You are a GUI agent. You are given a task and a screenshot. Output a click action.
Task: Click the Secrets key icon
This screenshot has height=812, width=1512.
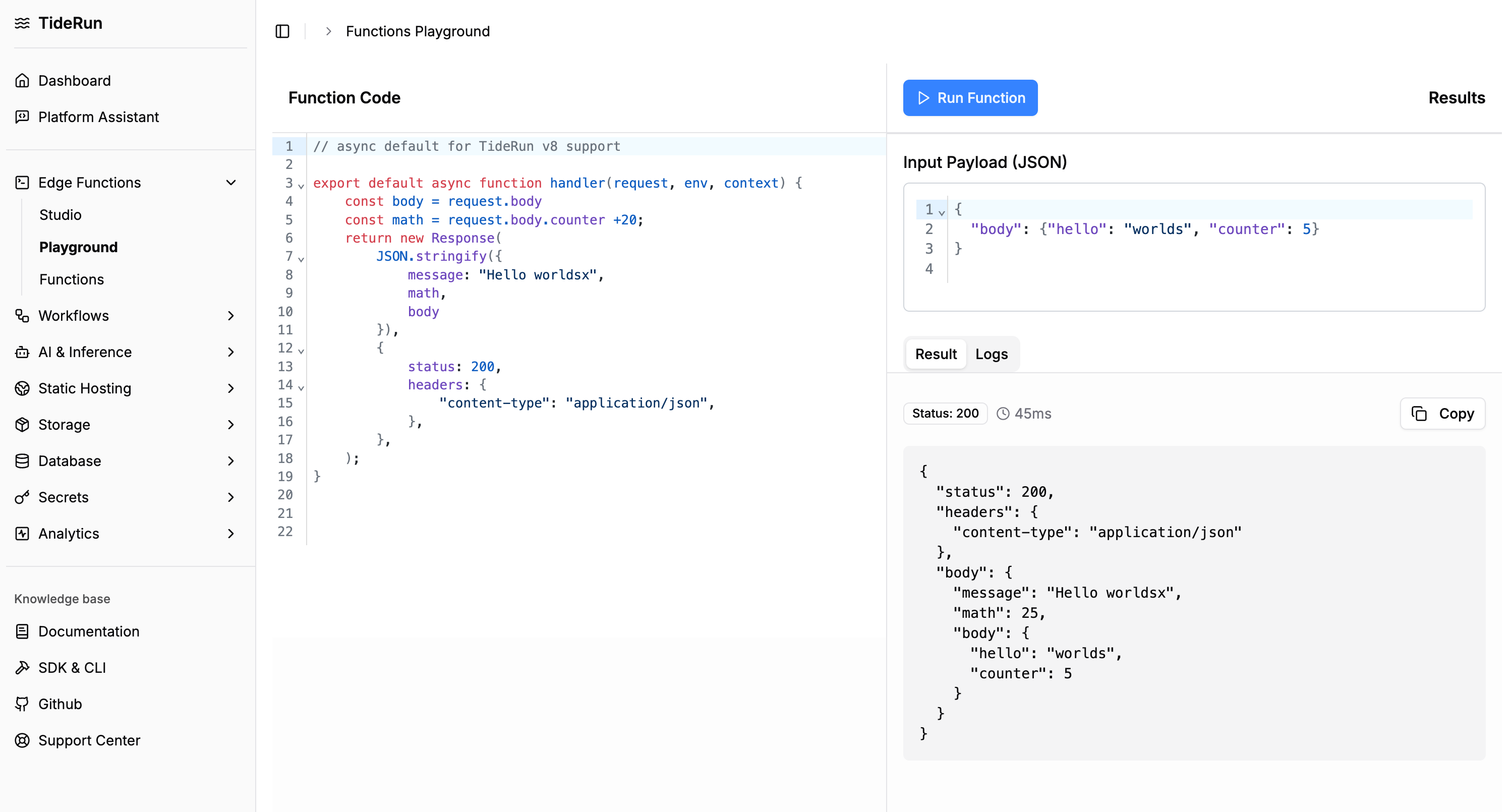point(22,497)
